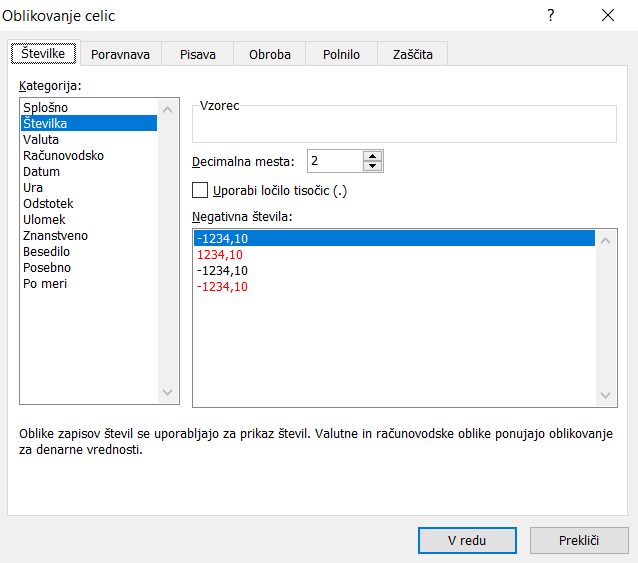Choose red 1234,10 negative number format
The width and height of the screenshot is (638, 563).
coord(220,255)
